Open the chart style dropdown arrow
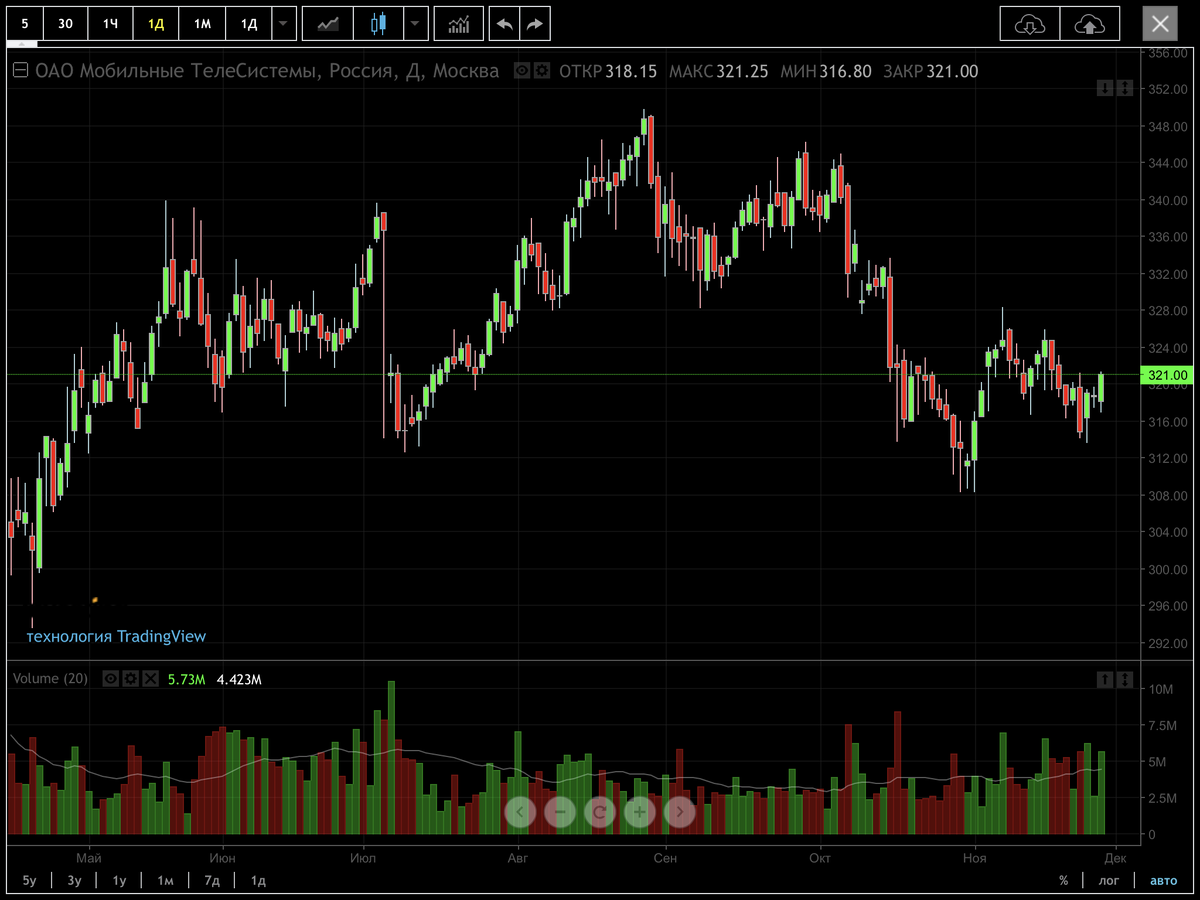This screenshot has height=900, width=1200. (x=417, y=24)
